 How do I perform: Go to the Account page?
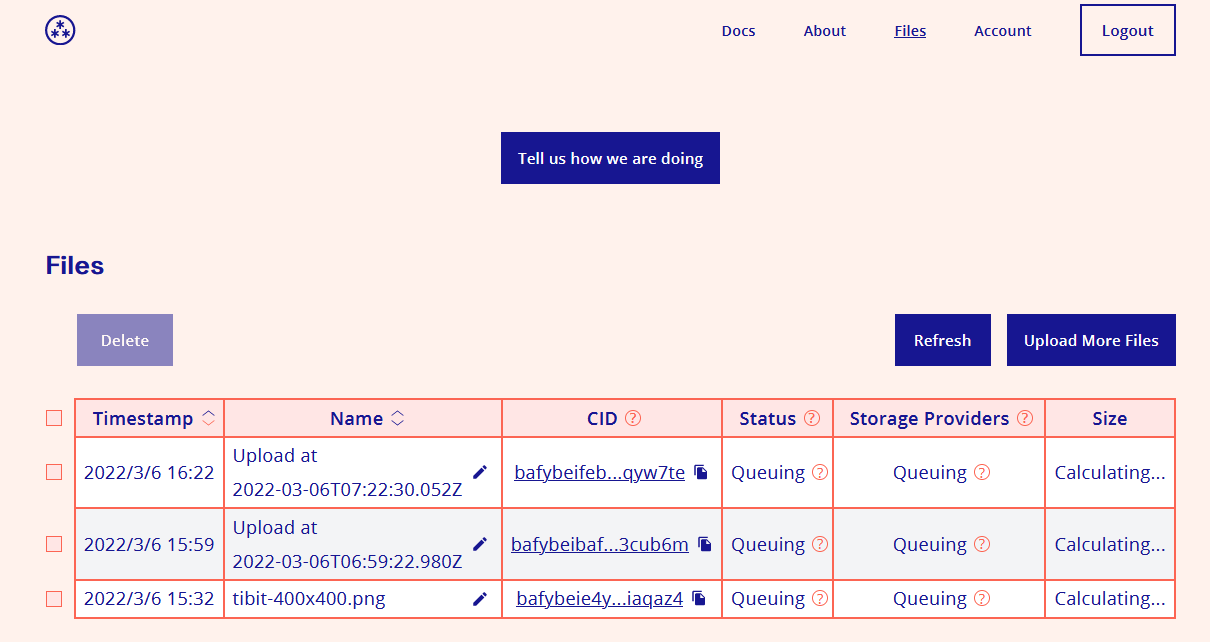pos(1002,31)
